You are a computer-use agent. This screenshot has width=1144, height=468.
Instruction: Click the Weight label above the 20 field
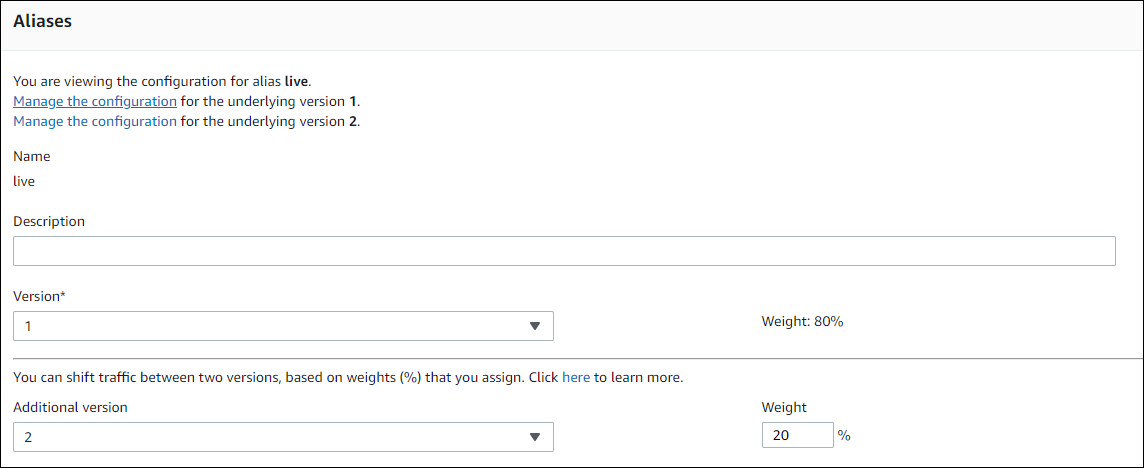[784, 407]
